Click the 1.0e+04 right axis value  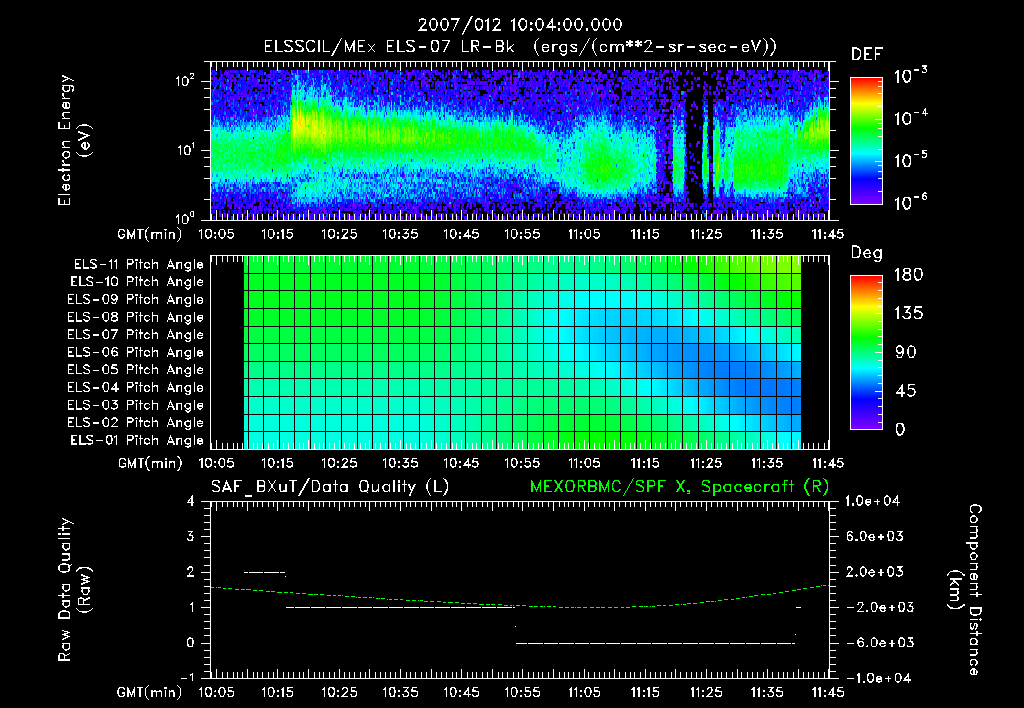[x=872, y=501]
